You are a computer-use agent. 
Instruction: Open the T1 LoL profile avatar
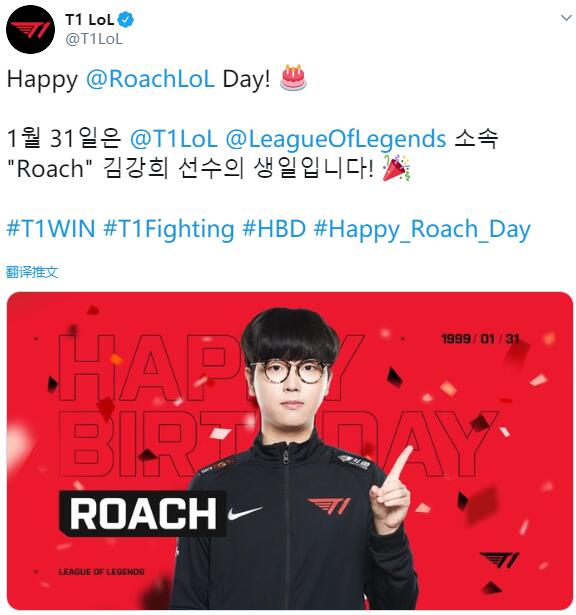click(x=30, y=30)
